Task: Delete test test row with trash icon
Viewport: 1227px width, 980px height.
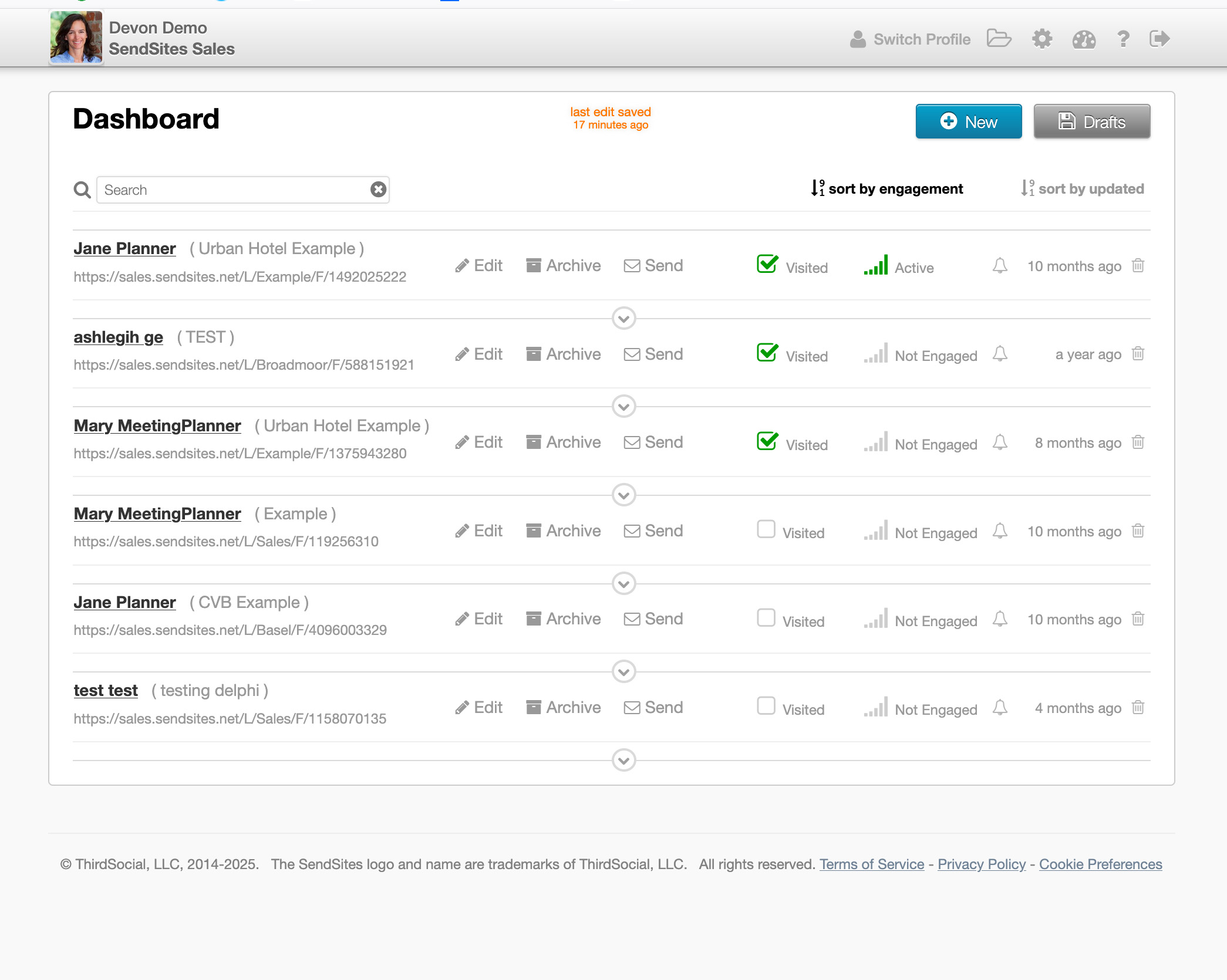Action: coord(1138,707)
